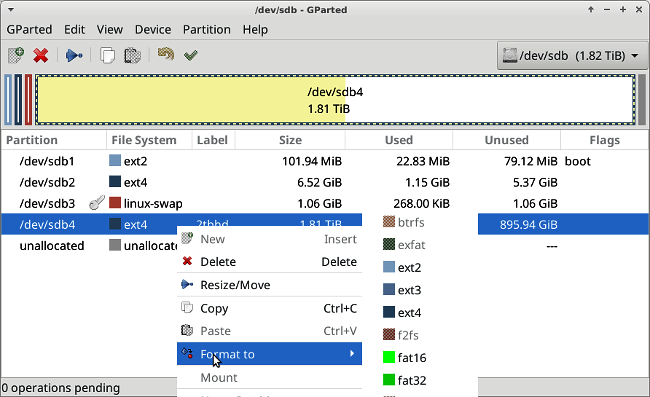Click the light blue sdb1 strip in the disk map
Image resolution: width=650 pixels, height=397 pixels.
tap(8, 99)
